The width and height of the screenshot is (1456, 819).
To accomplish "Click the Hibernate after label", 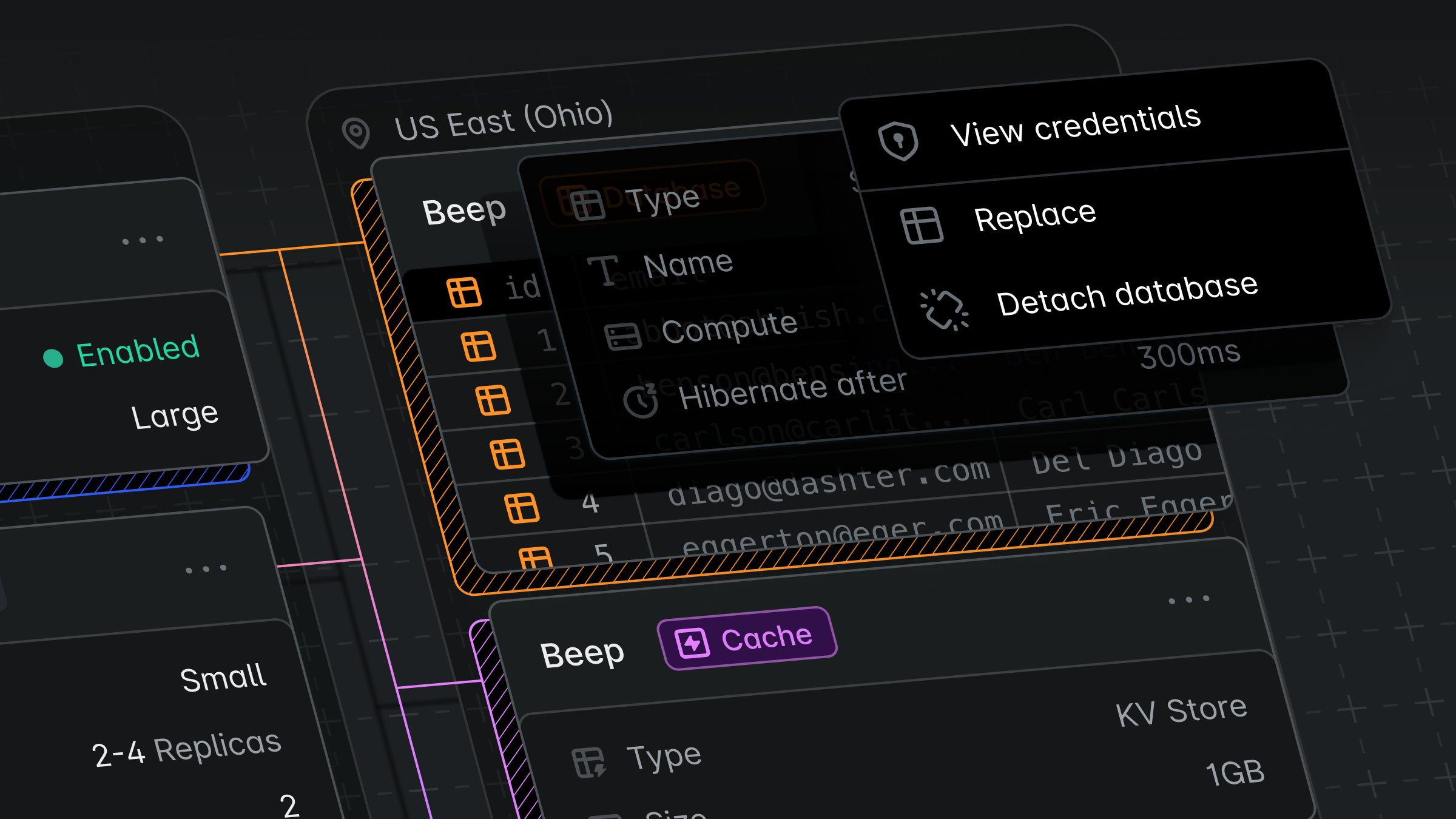I will point(793,389).
